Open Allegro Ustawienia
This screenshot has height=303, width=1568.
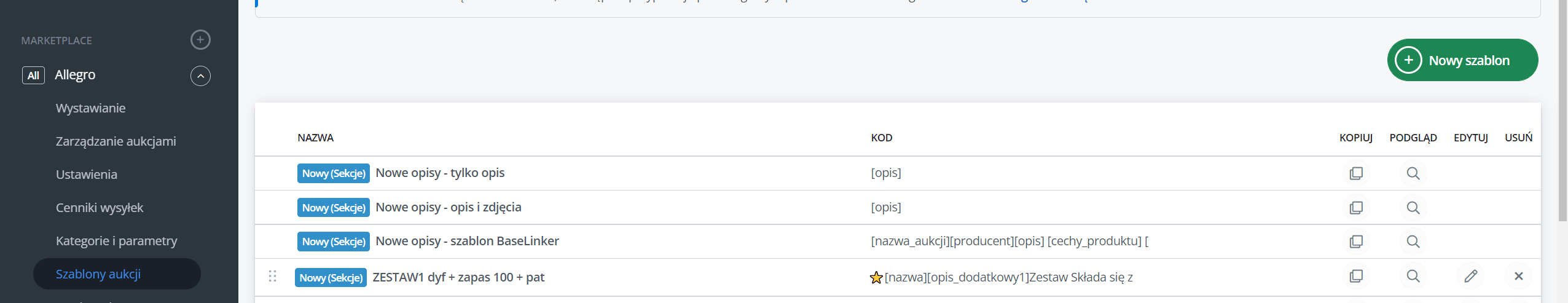pos(87,175)
